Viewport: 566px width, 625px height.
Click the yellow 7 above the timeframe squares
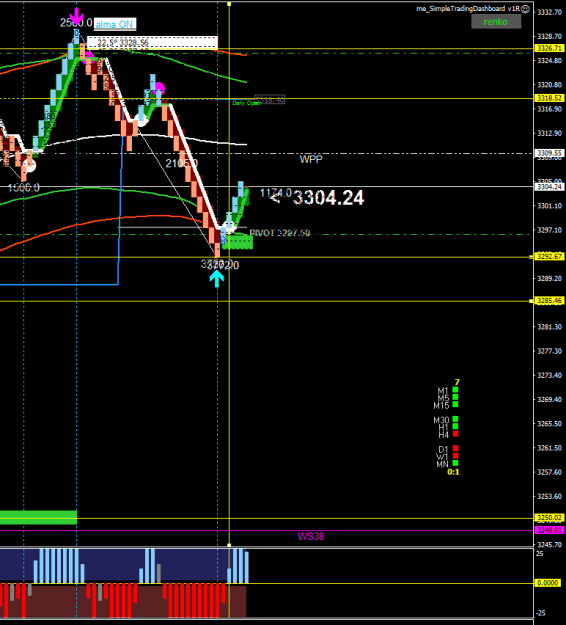pos(457,382)
